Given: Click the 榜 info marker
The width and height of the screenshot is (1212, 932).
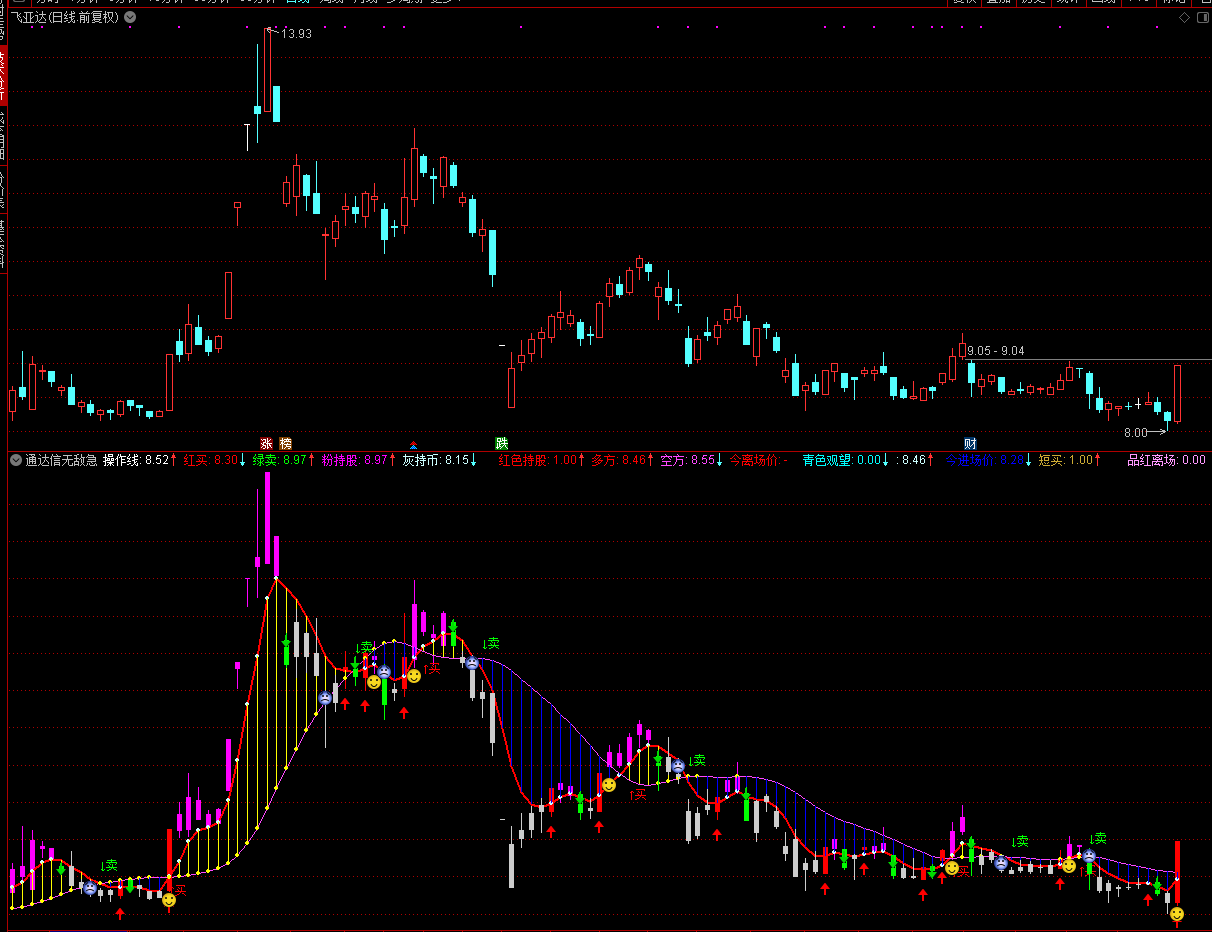Looking at the screenshot, I should coord(286,443).
